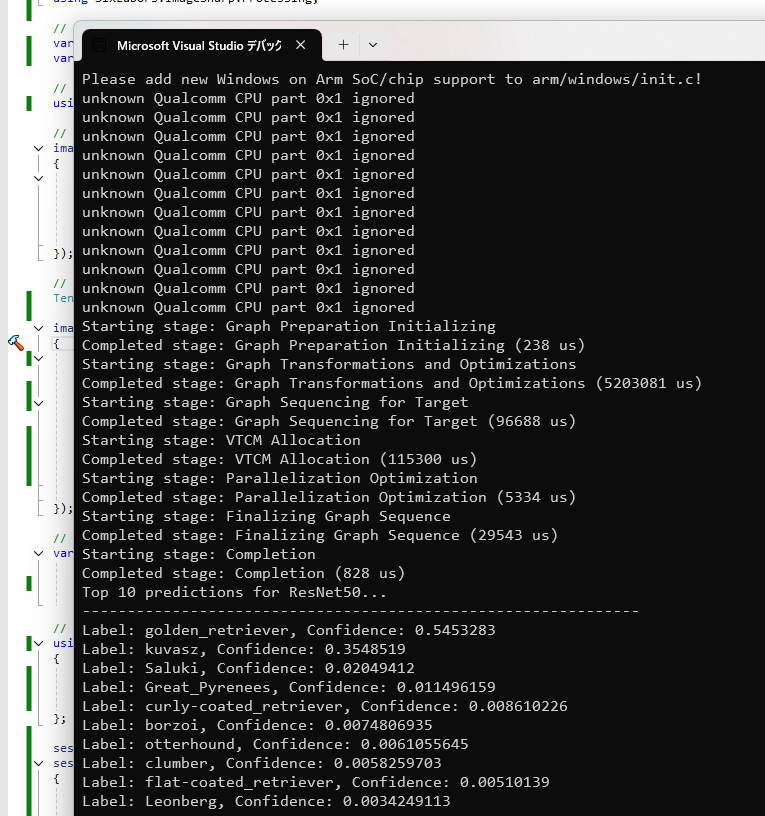Click 'Starting stage: Parallelization Optimization' line
Image resolution: width=765 pixels, height=816 pixels.
[x=279, y=478]
